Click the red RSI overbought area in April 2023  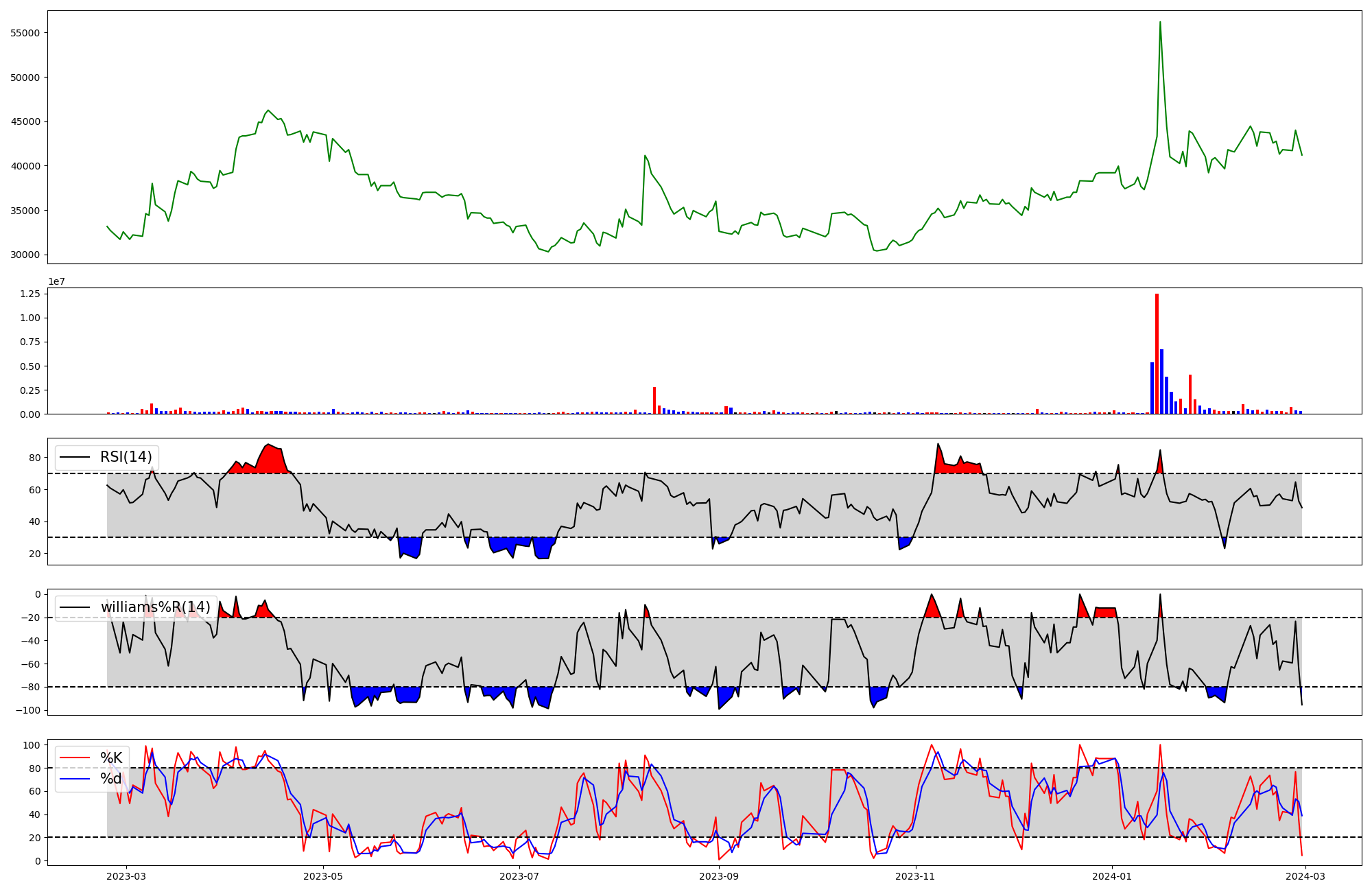click(x=271, y=460)
